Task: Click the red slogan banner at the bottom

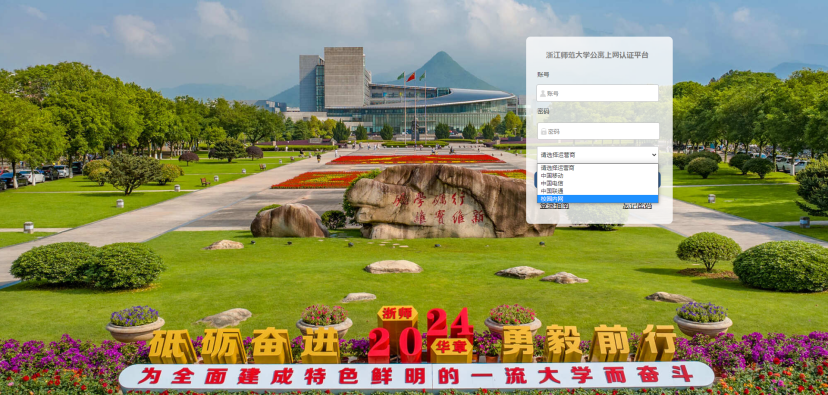Action: (x=416, y=375)
